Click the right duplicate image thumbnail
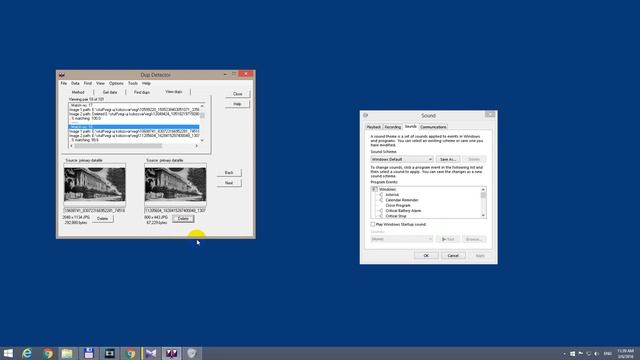640x360 pixels. tap(175, 184)
